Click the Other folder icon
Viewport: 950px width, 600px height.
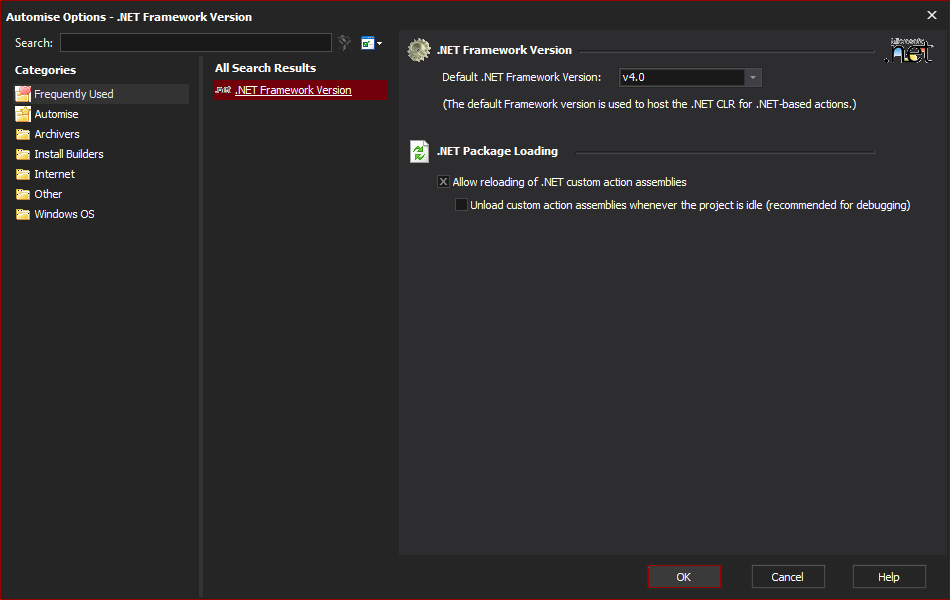[x=23, y=194]
